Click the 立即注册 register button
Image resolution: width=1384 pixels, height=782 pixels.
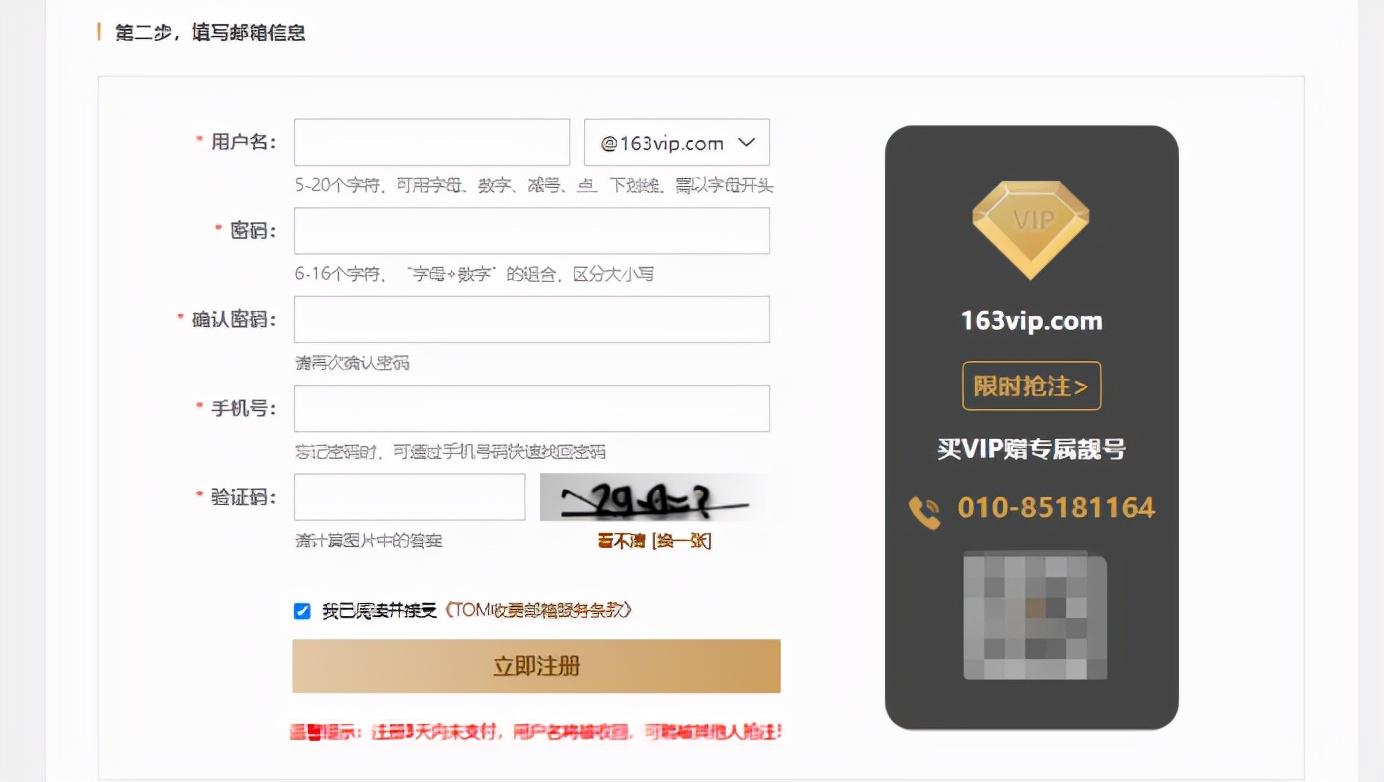(536, 666)
